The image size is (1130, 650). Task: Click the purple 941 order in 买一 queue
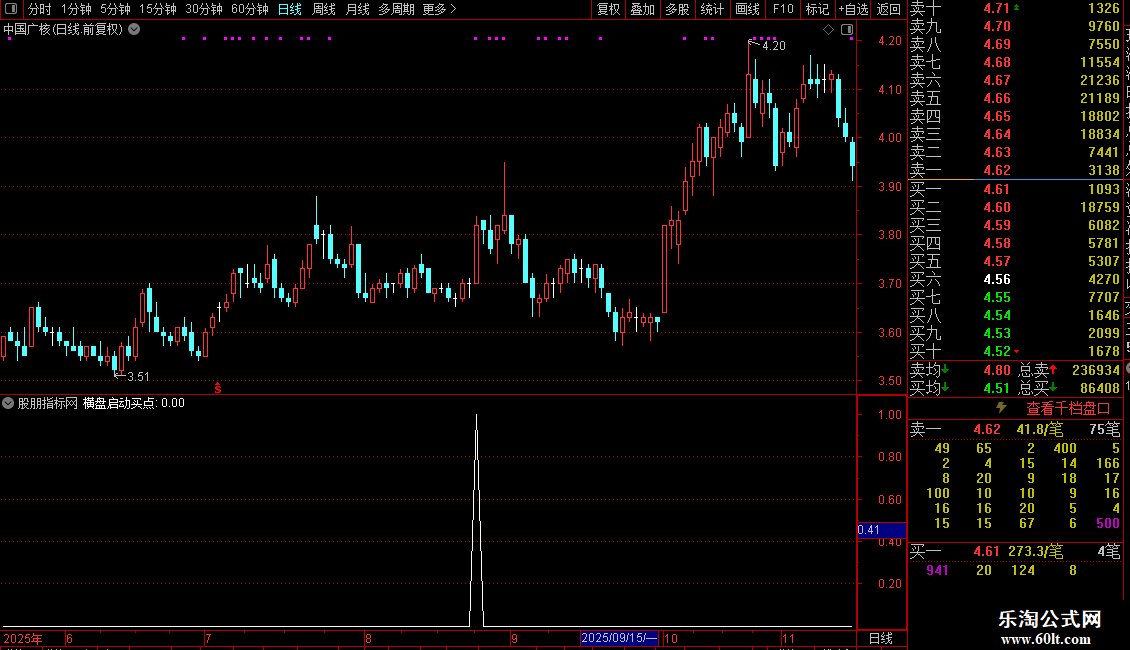point(937,570)
